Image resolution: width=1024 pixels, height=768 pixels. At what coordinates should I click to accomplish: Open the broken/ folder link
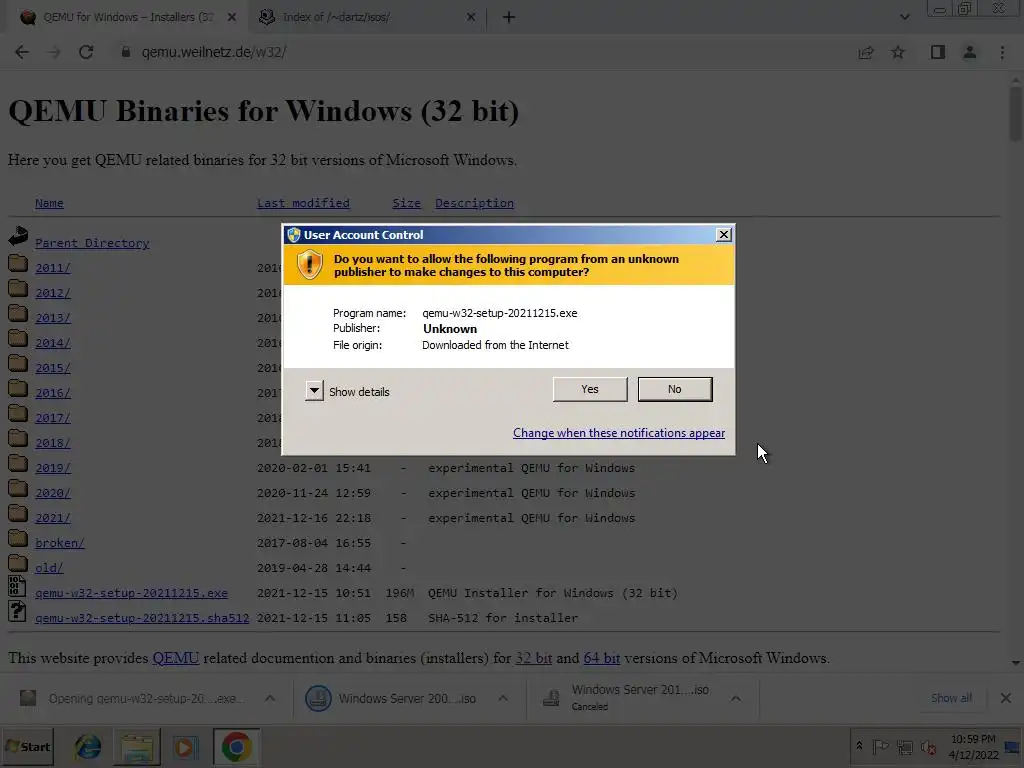[59, 543]
